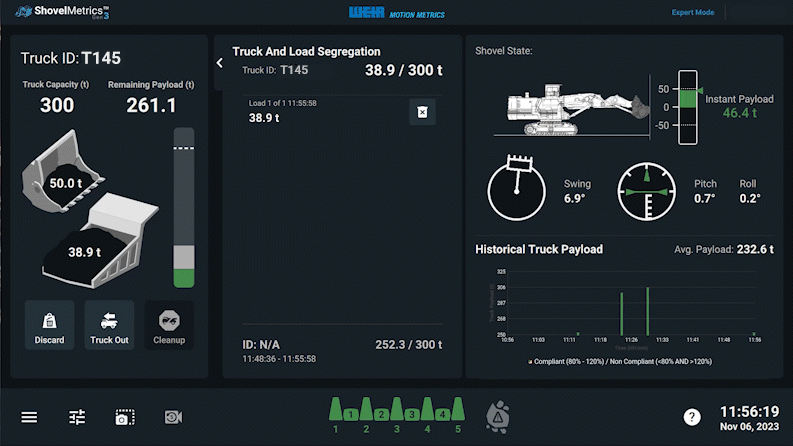
Task: Delete load 1 with trash icon
Action: [422, 112]
